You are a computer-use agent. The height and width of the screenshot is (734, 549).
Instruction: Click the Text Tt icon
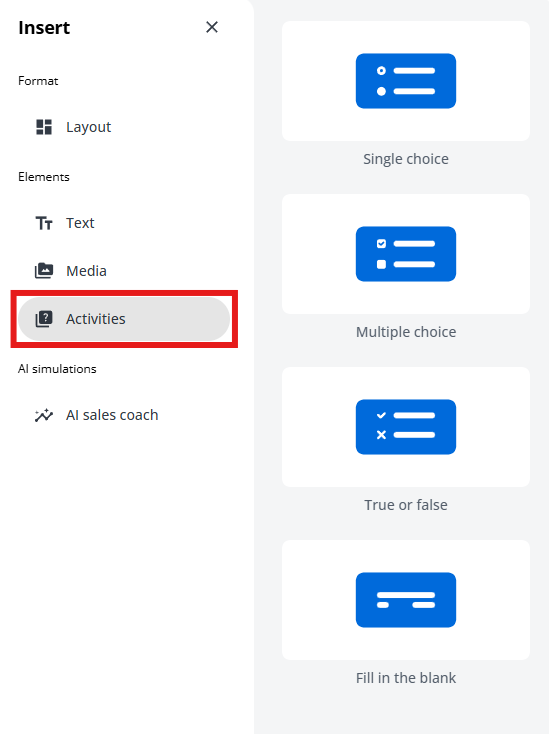(44, 223)
